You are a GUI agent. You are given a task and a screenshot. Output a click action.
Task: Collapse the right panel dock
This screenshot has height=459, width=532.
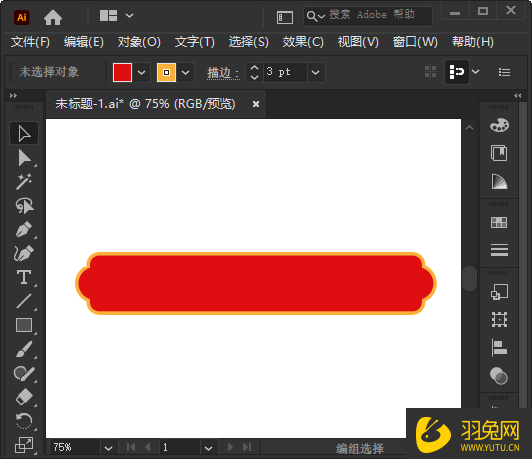517,96
